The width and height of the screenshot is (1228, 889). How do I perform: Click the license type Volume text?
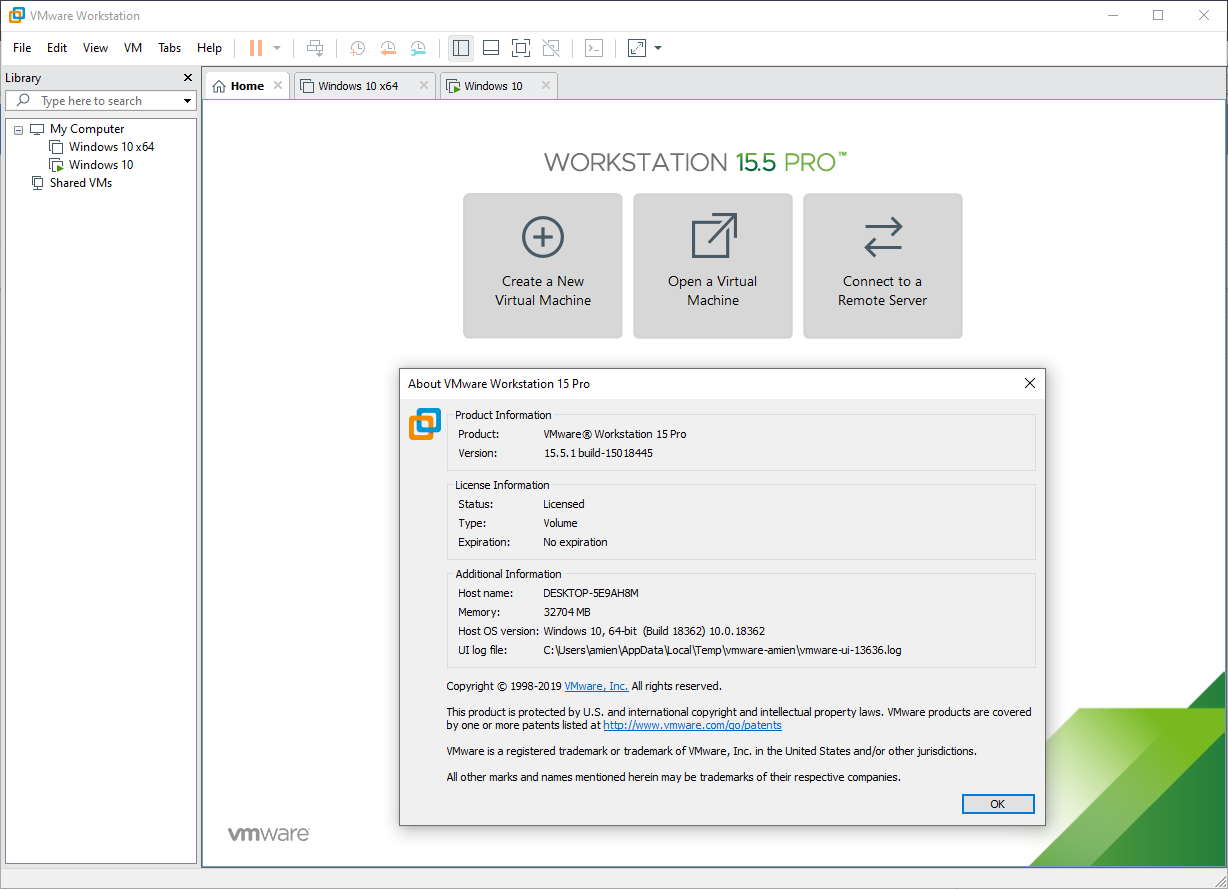[560, 523]
